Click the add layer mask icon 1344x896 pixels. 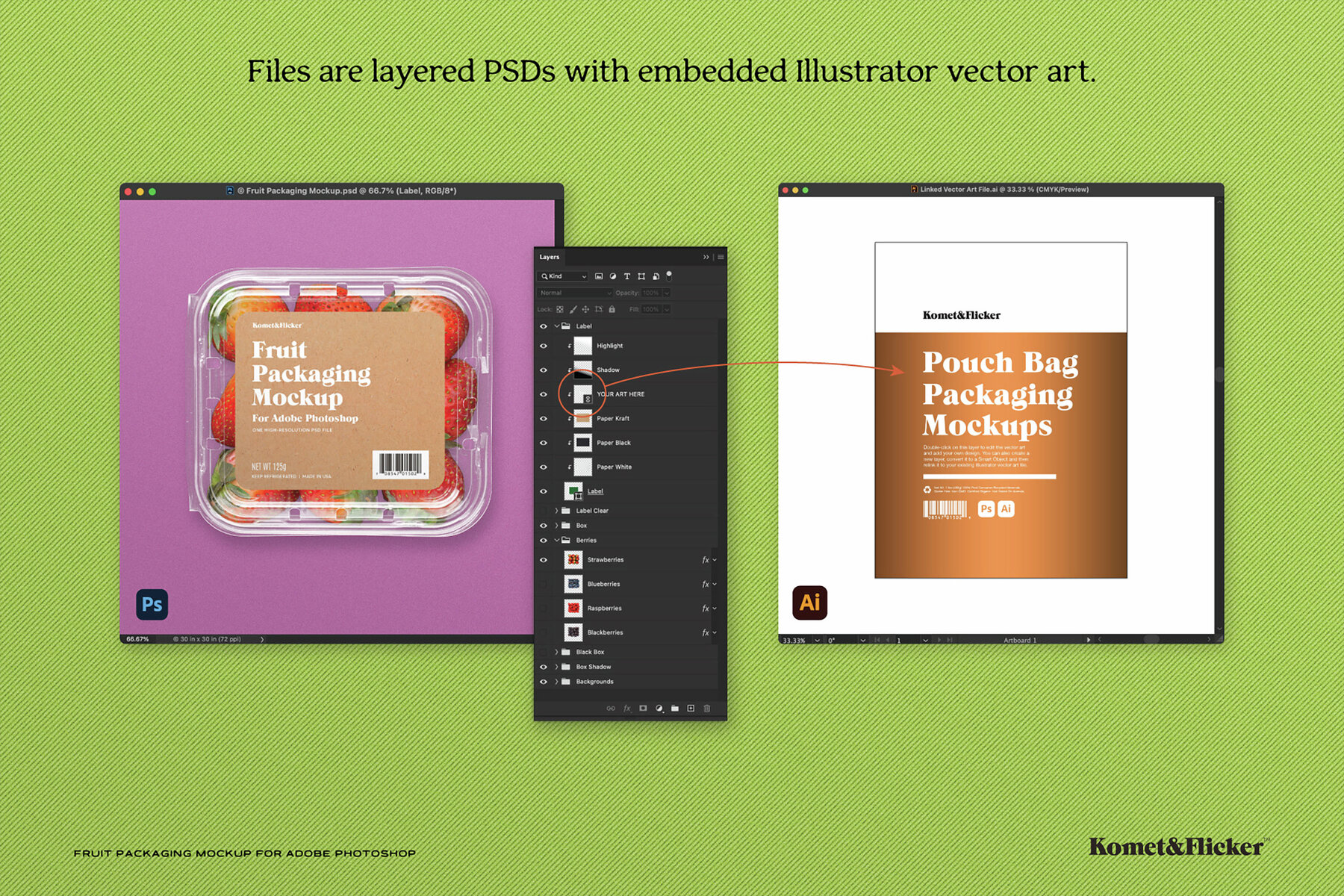643,708
